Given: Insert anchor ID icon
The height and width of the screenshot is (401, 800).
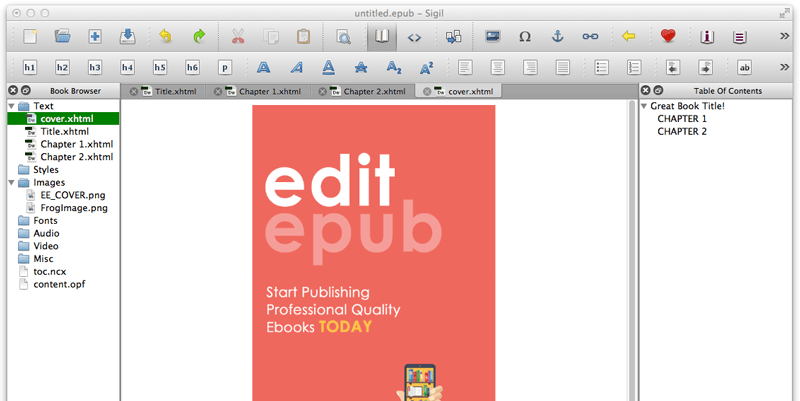Looking at the screenshot, I should 558,36.
